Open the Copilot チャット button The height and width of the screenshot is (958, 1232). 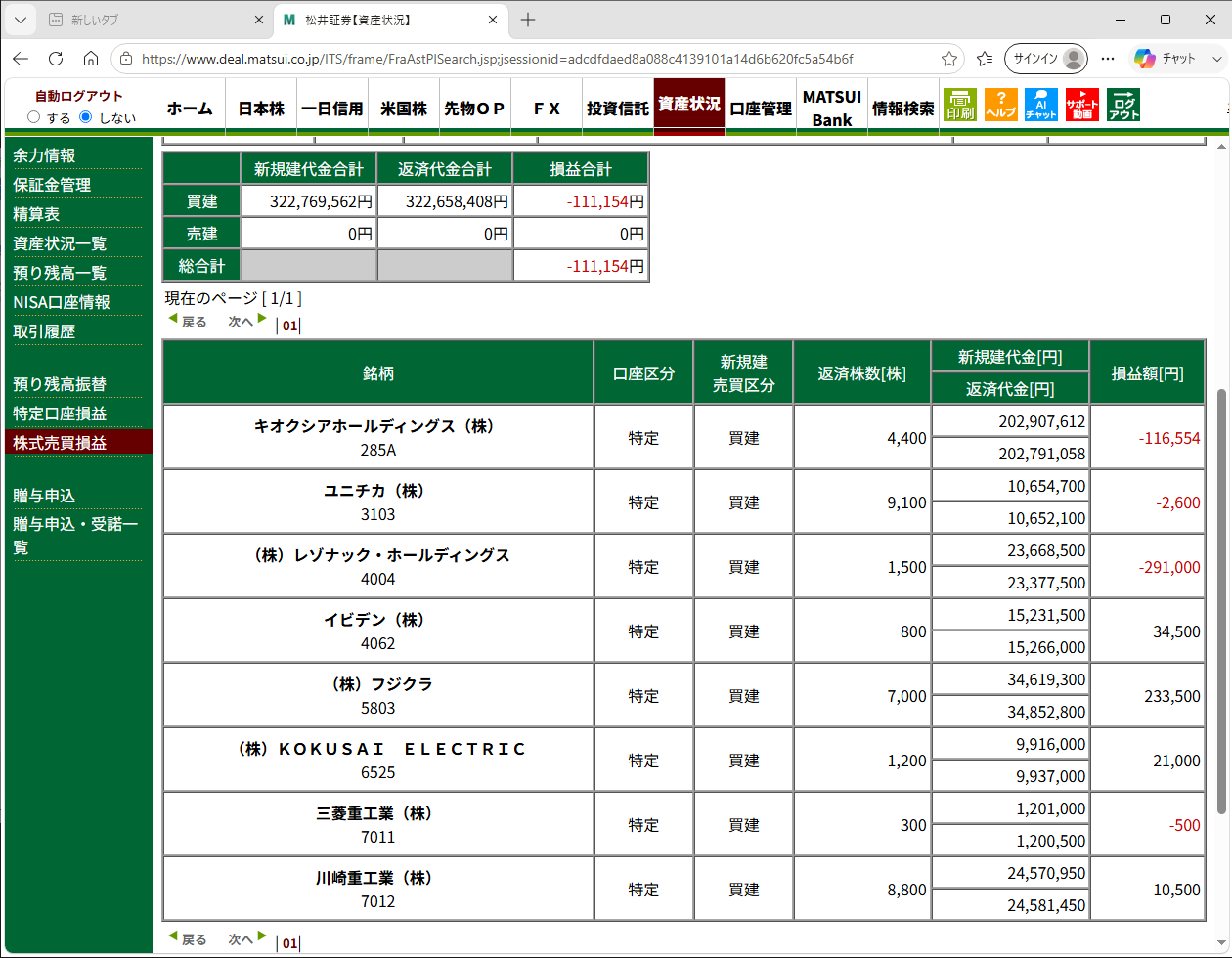coord(1166,59)
